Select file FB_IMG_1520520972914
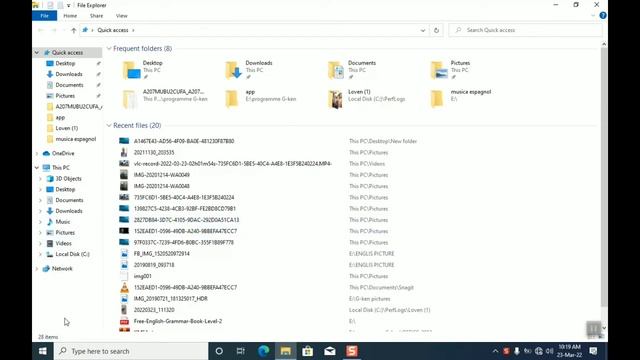The width and height of the screenshot is (640, 360). coord(162,253)
